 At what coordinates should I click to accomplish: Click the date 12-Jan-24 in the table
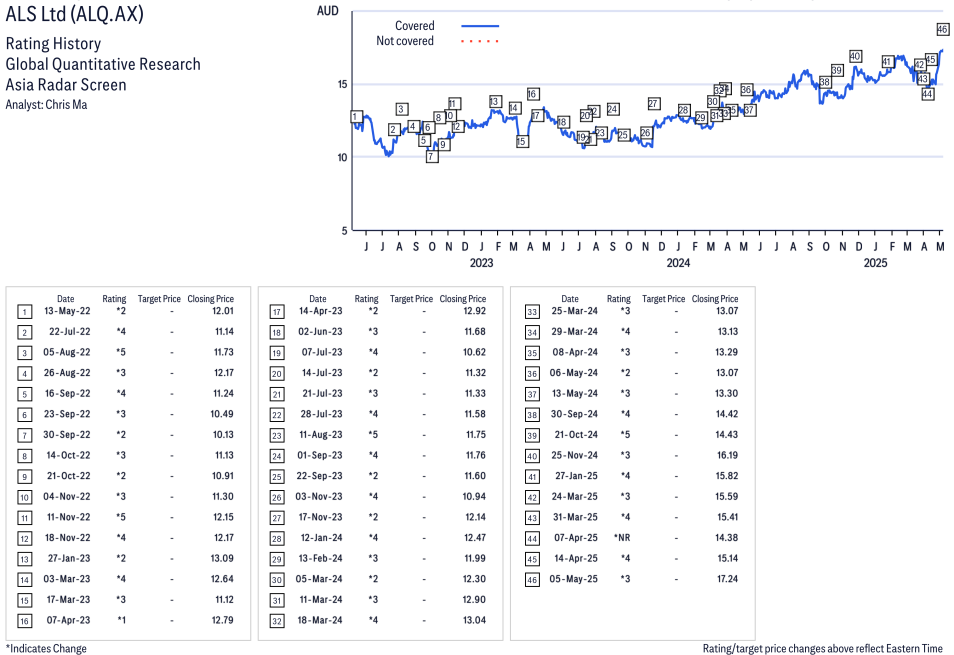tap(321, 538)
